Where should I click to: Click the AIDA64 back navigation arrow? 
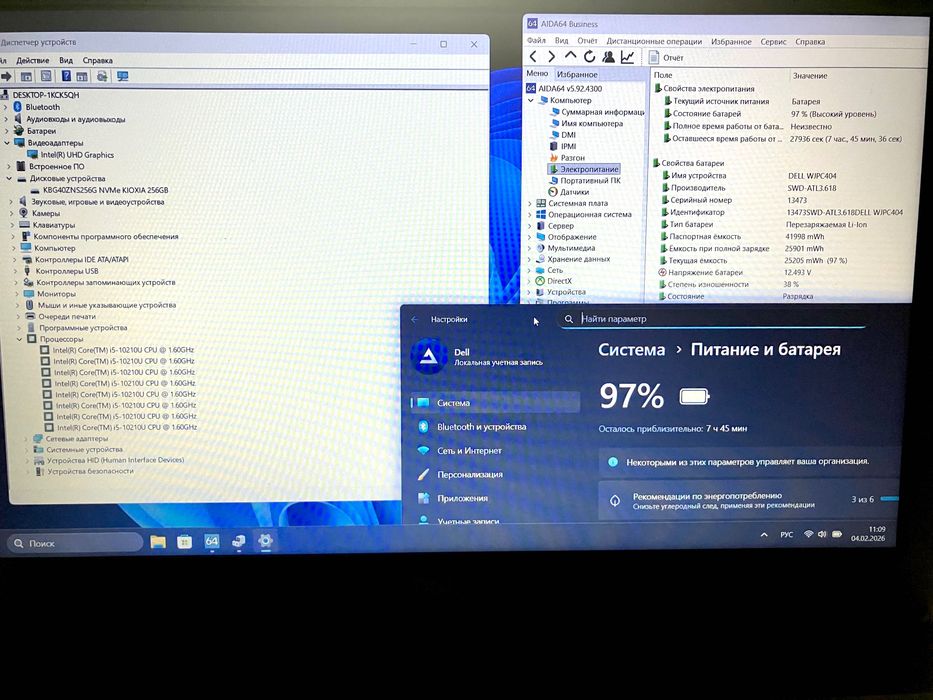533,57
